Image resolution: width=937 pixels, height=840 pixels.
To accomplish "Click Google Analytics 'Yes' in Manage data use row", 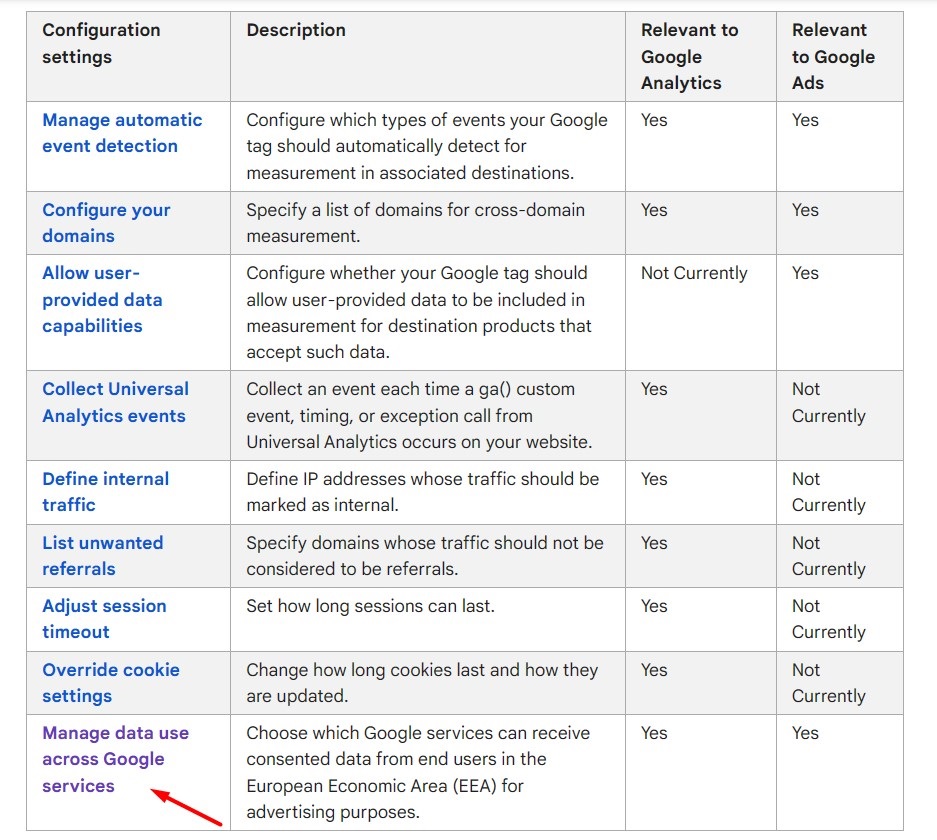I will coord(654,733).
